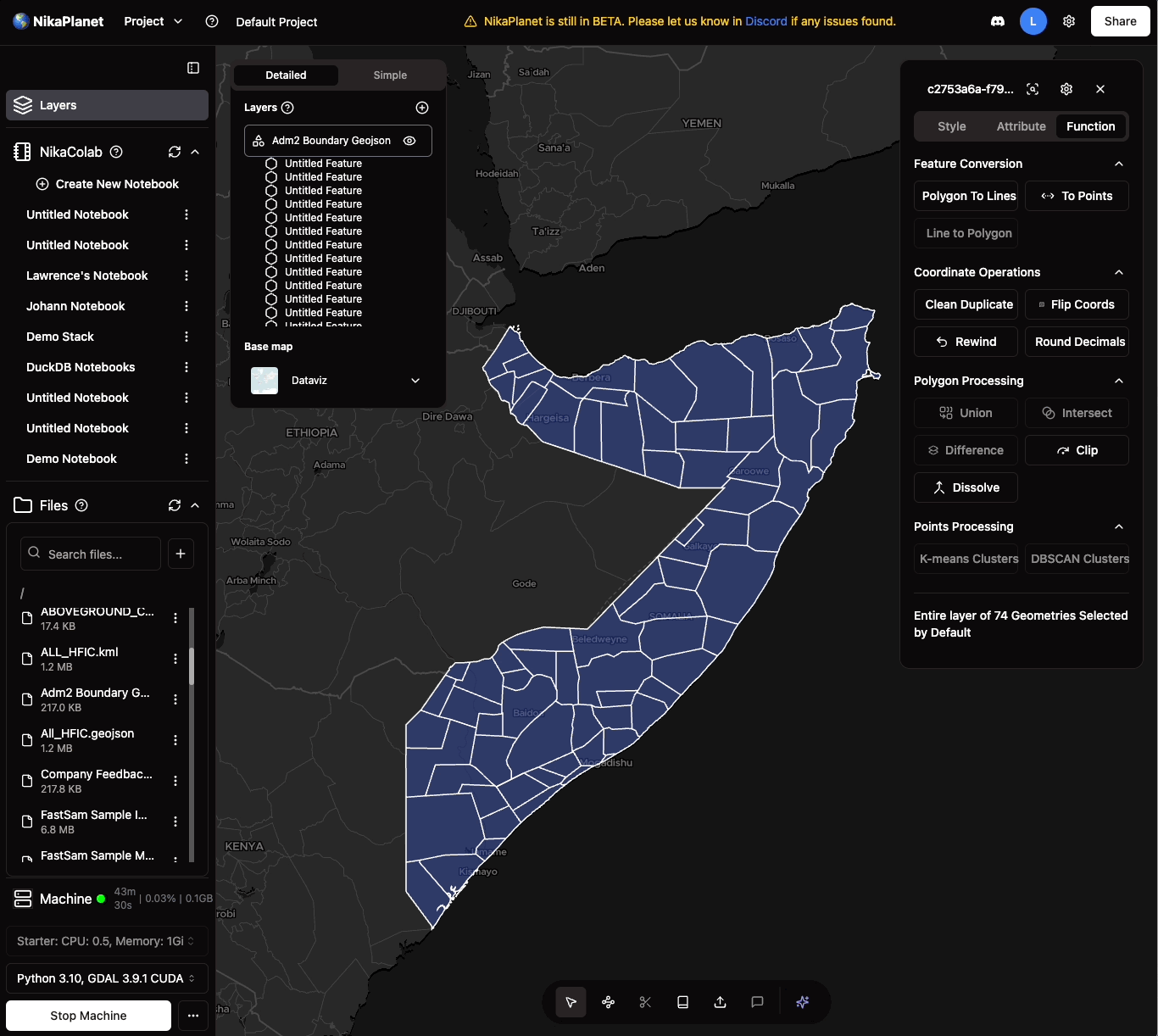Click the Clip button
Viewport: 1158px width, 1036px height.
tap(1077, 450)
